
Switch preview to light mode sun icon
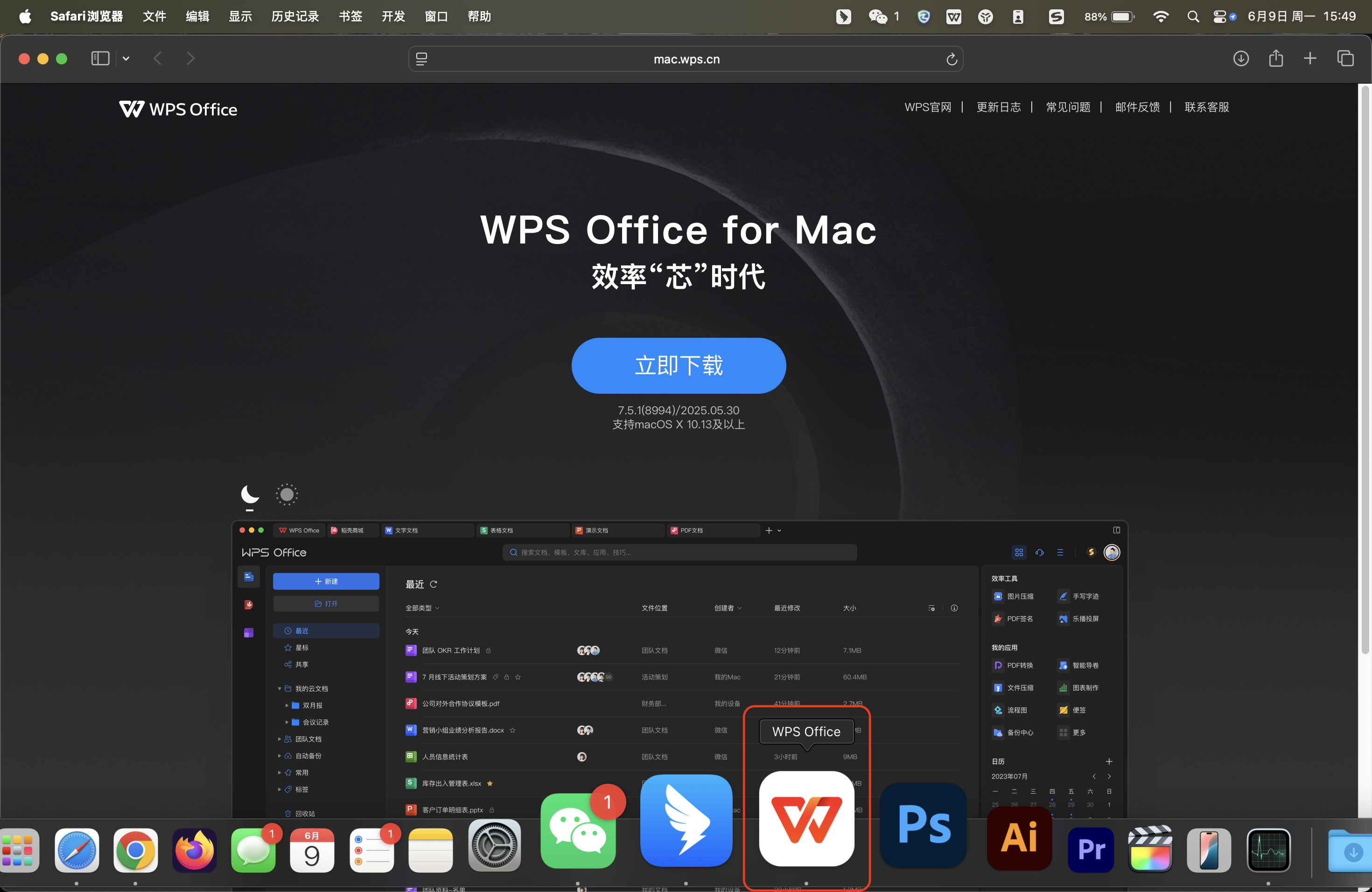point(287,495)
